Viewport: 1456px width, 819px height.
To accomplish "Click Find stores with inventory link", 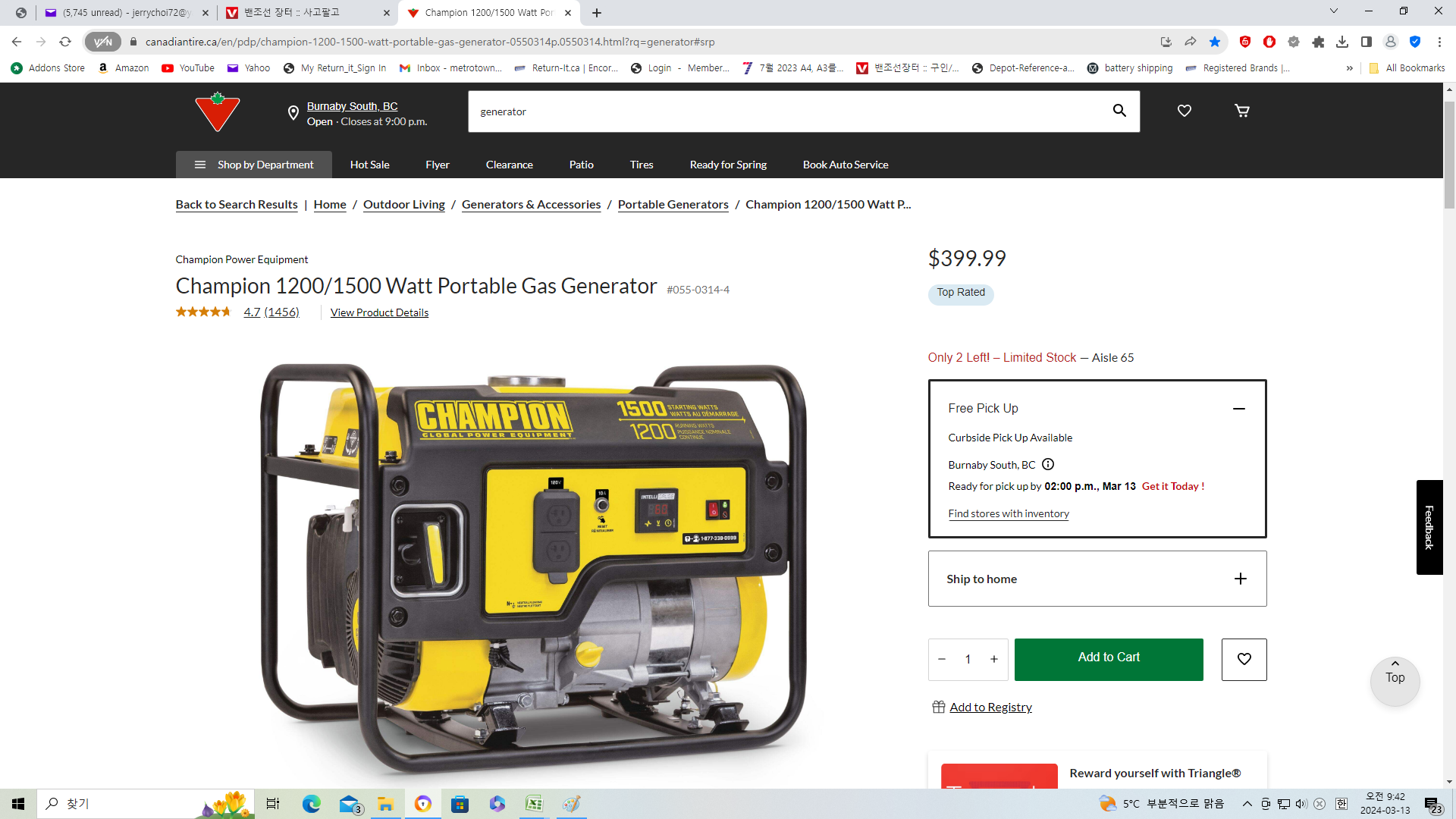I will (x=1009, y=513).
